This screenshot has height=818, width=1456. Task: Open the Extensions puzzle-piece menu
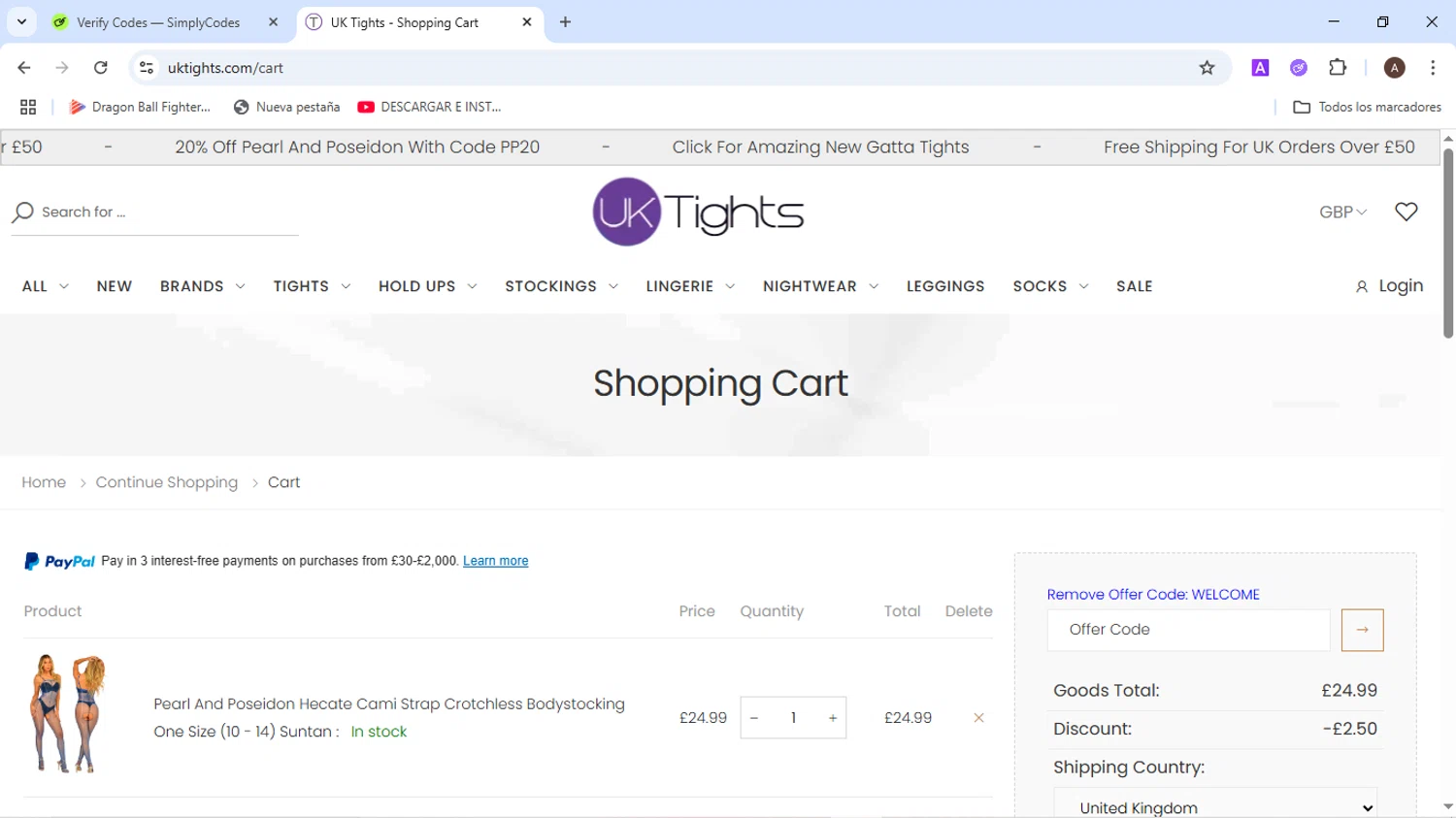[1338, 68]
